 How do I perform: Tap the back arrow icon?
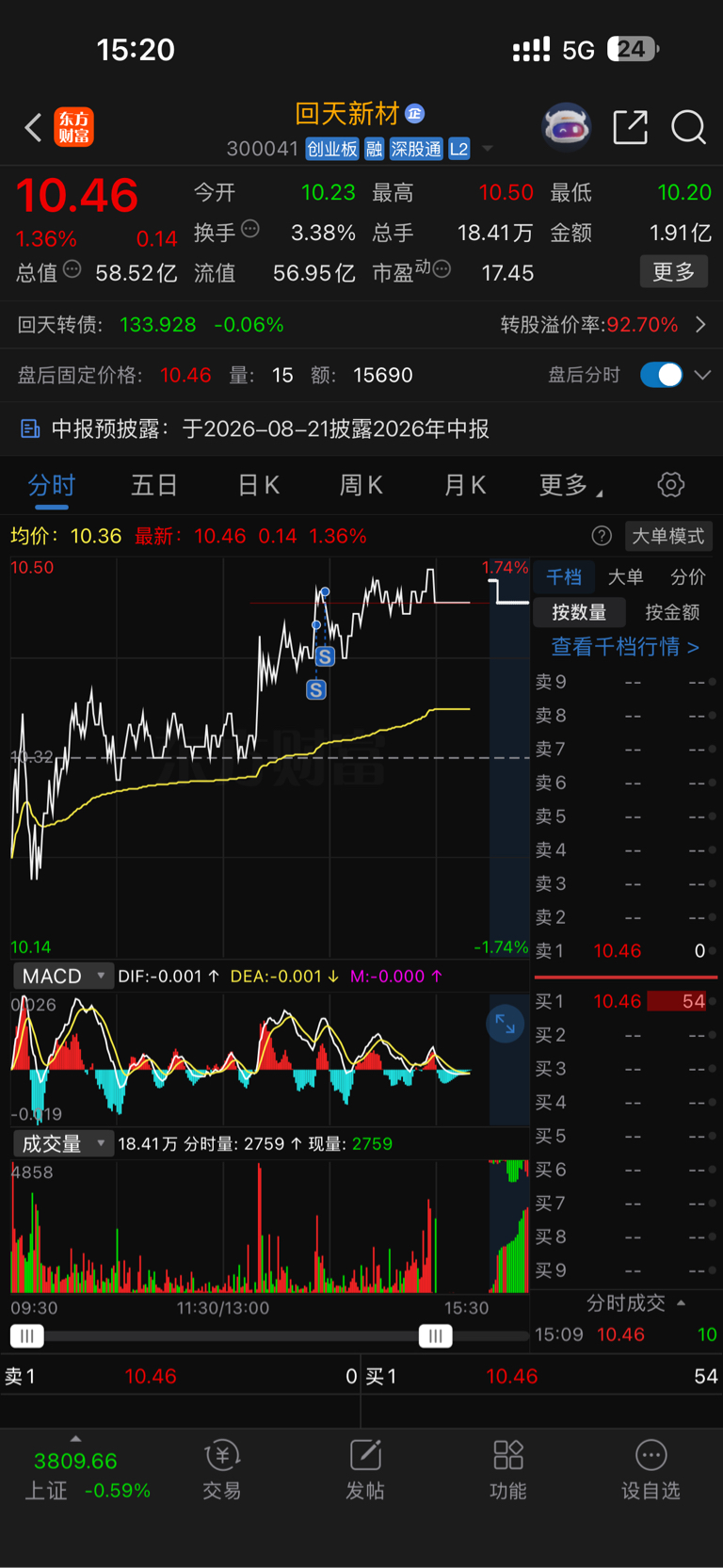click(33, 127)
